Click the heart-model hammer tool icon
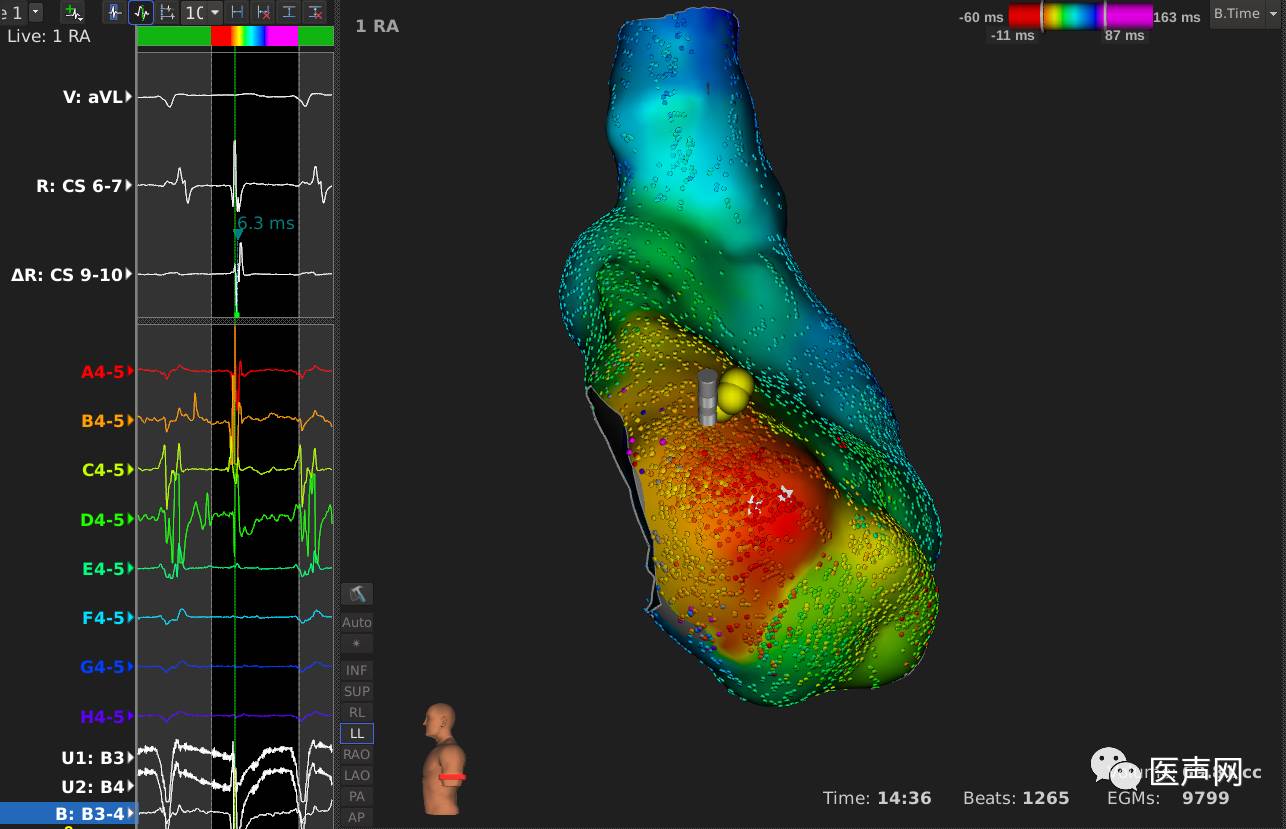 (356, 594)
